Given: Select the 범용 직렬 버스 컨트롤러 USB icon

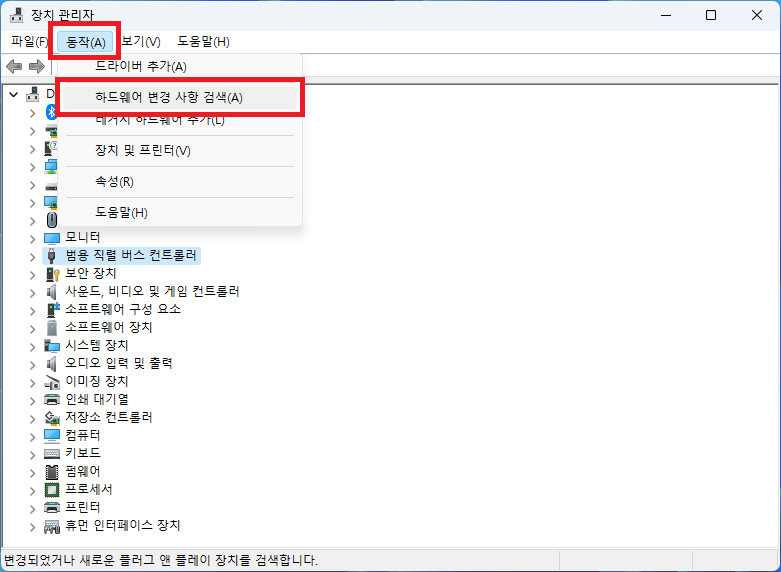Looking at the screenshot, I should click(51, 256).
